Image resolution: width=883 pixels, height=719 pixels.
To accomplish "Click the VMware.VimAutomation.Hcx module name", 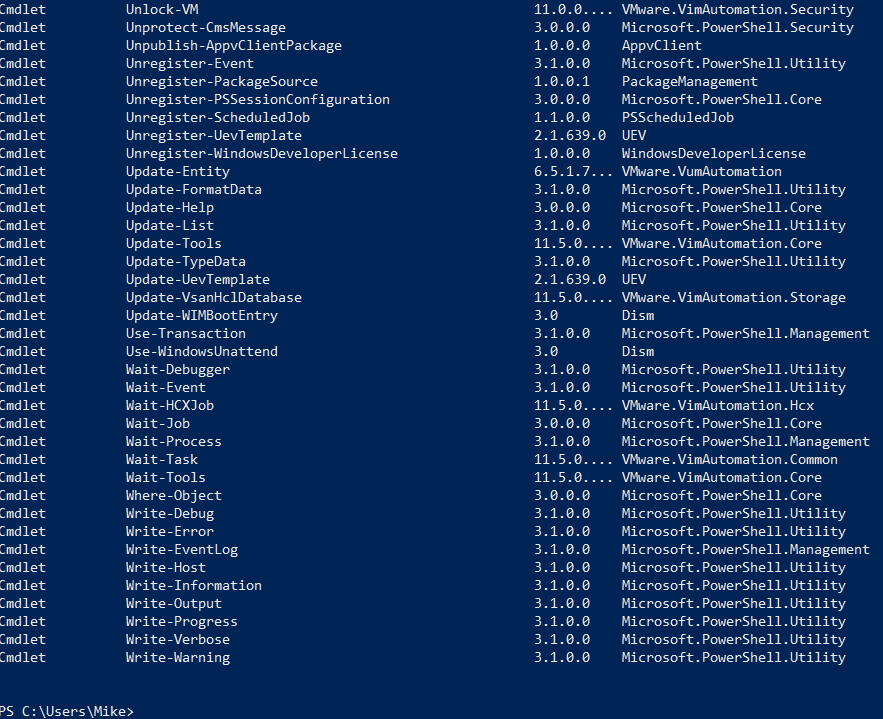I will click(717, 405).
